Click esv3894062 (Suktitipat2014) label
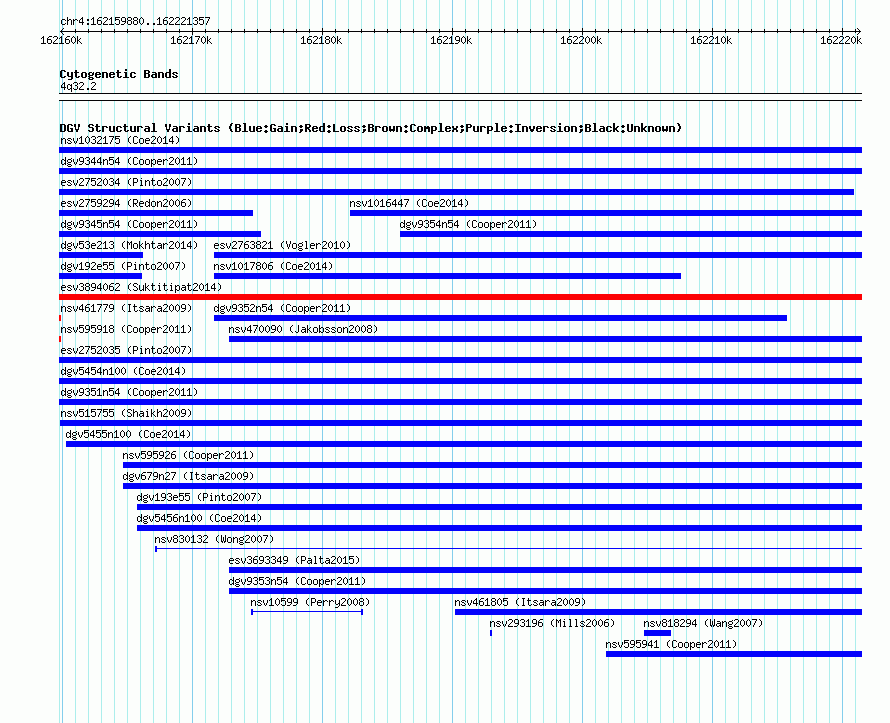 point(141,287)
